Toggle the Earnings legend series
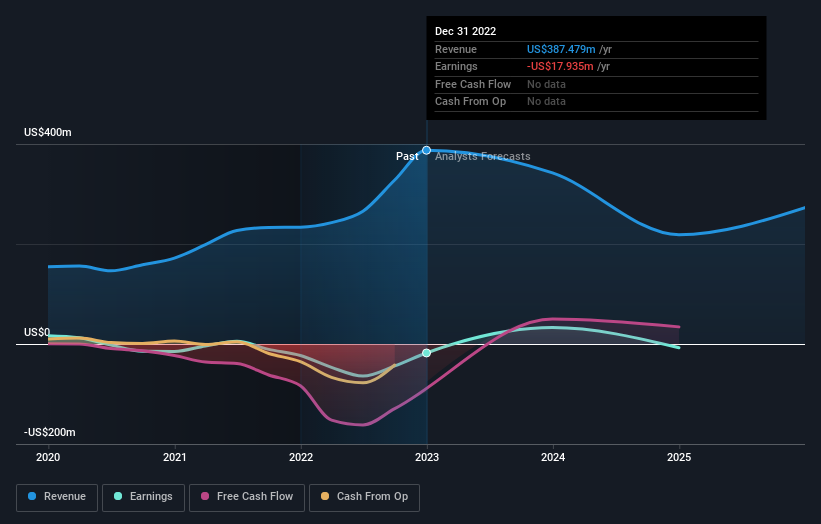Screen dimensions: 821x524 point(143,497)
